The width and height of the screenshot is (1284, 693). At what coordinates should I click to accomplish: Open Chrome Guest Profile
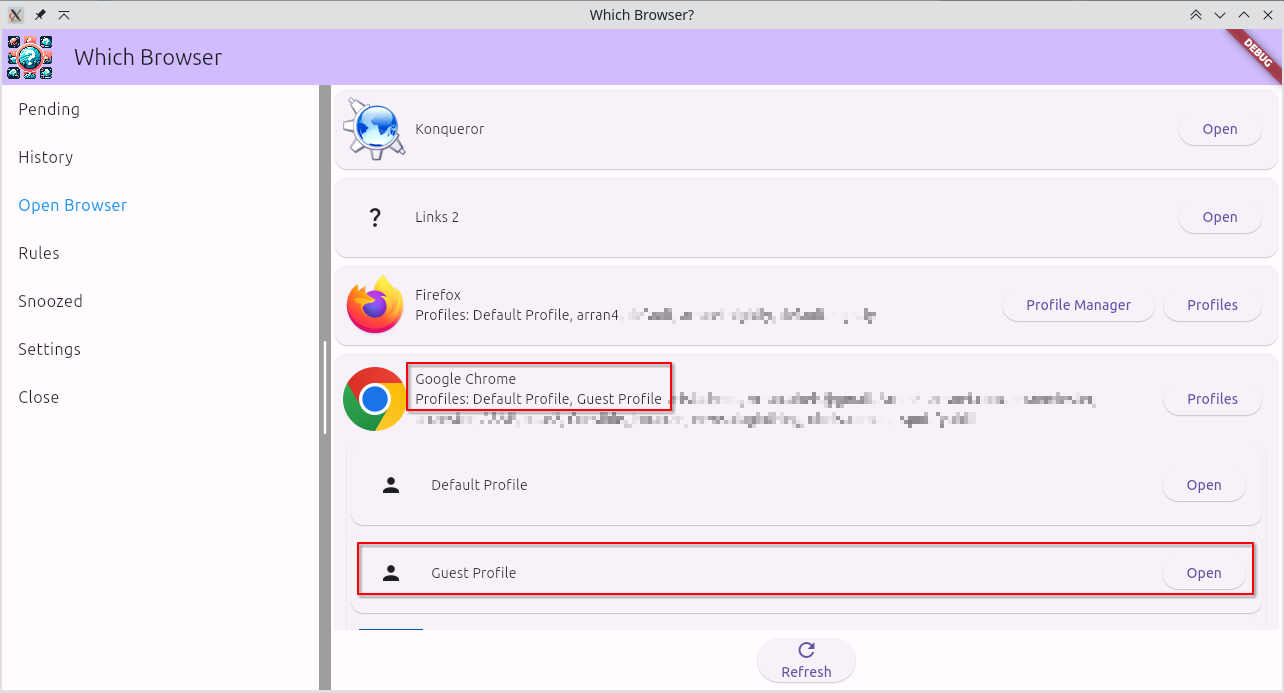coord(1204,573)
